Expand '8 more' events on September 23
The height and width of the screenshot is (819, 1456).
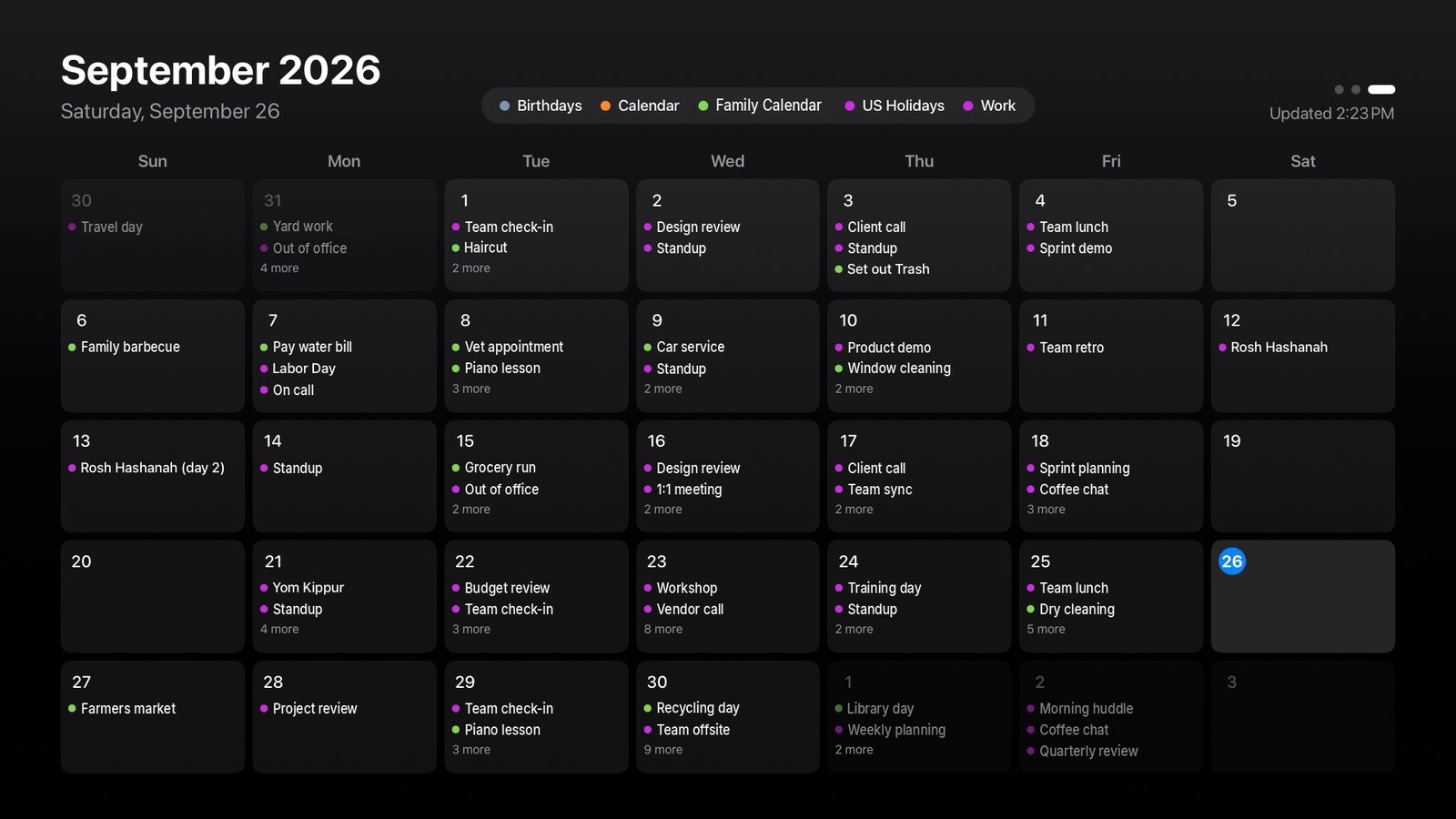[x=663, y=630]
